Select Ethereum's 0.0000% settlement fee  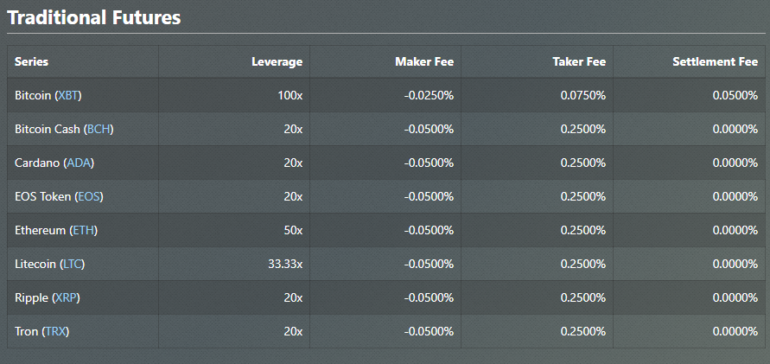[x=735, y=230]
